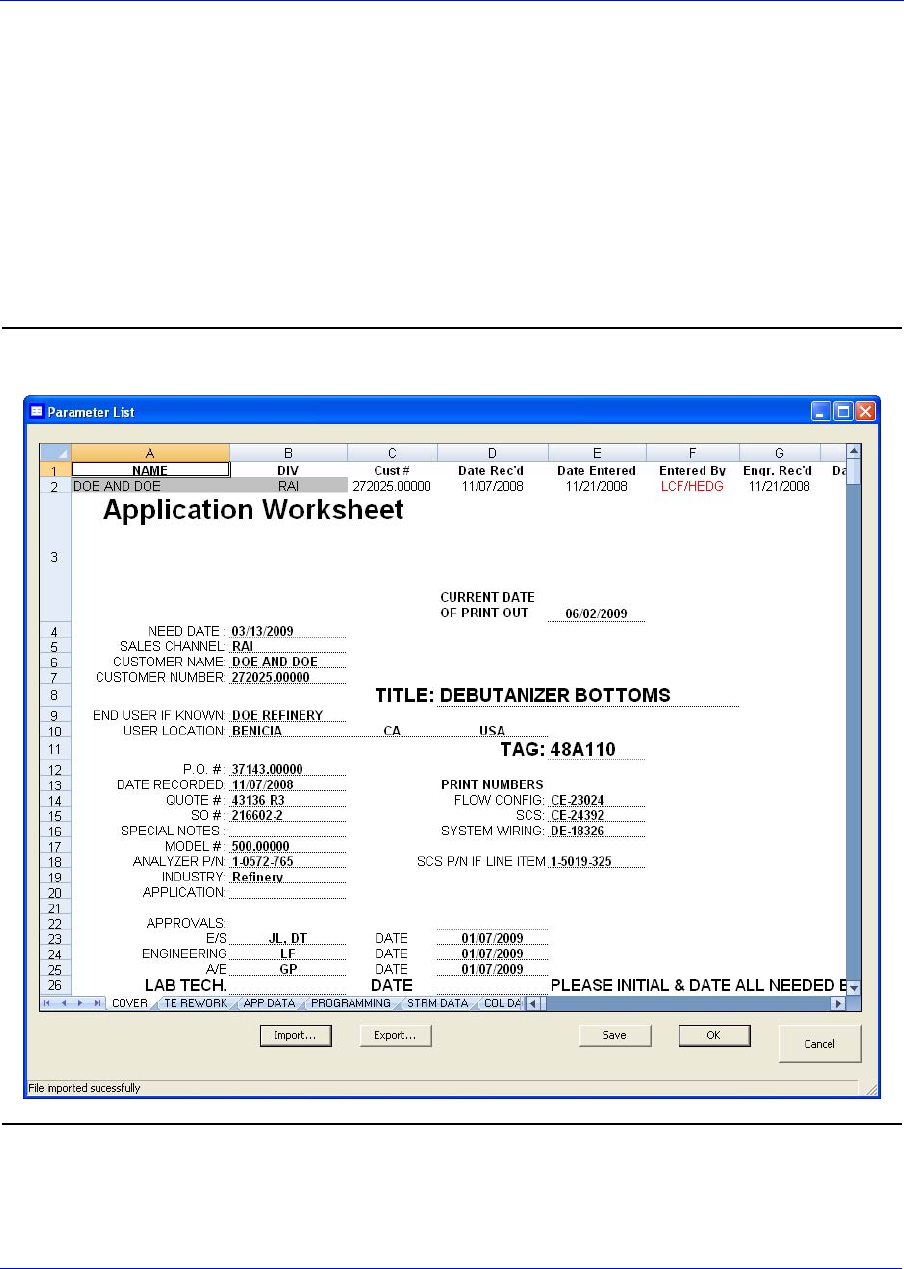
Task: Click the select-all corner of the spreadsheet
Action: tap(55, 453)
